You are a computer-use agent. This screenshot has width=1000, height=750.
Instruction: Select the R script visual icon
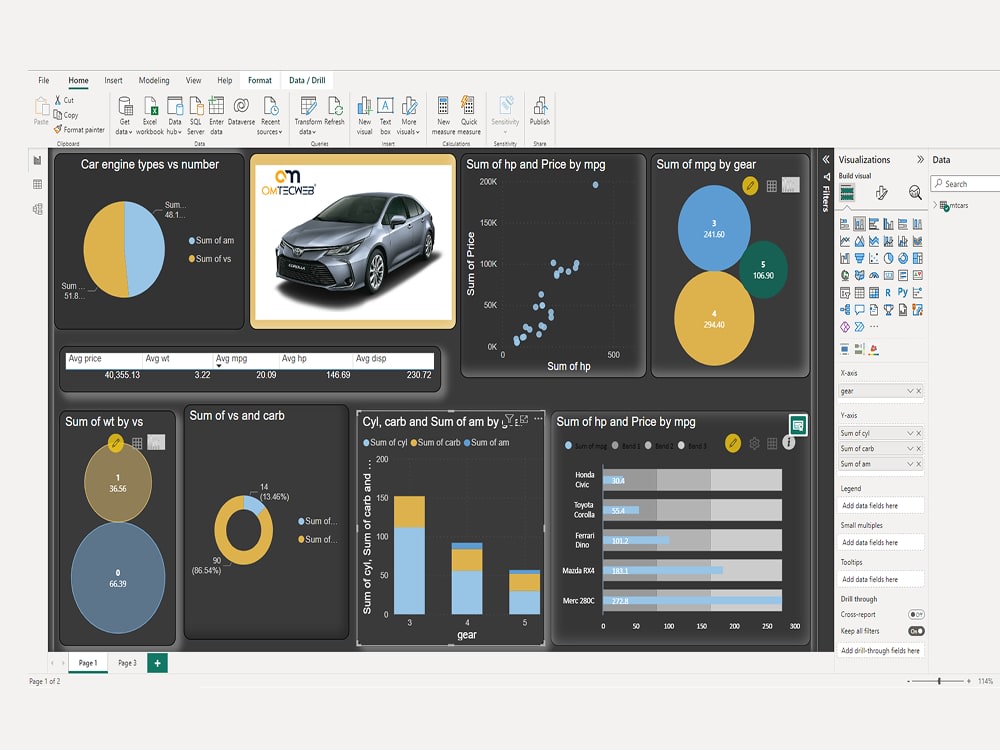888,292
